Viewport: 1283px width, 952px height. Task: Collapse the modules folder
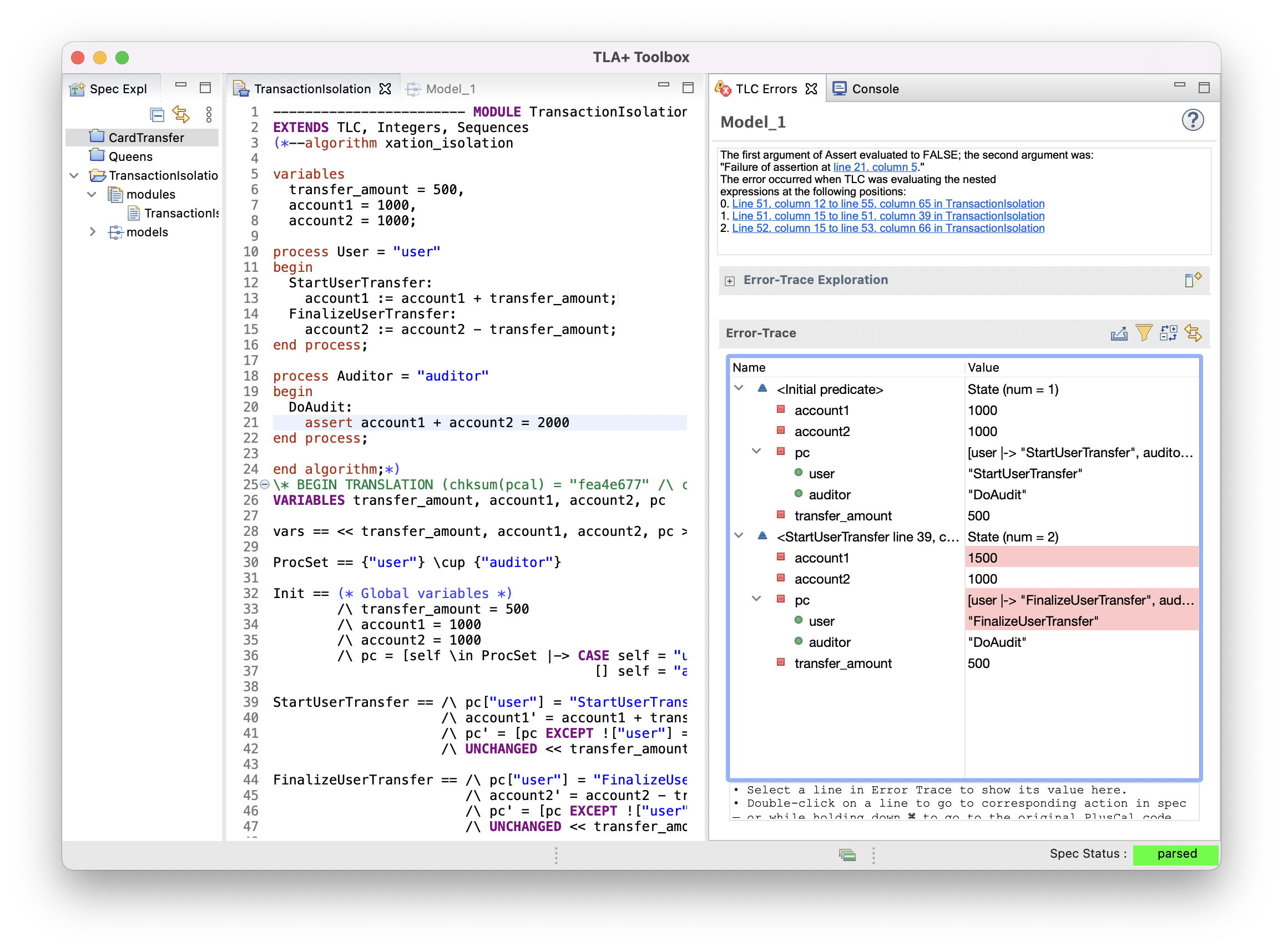[x=92, y=194]
